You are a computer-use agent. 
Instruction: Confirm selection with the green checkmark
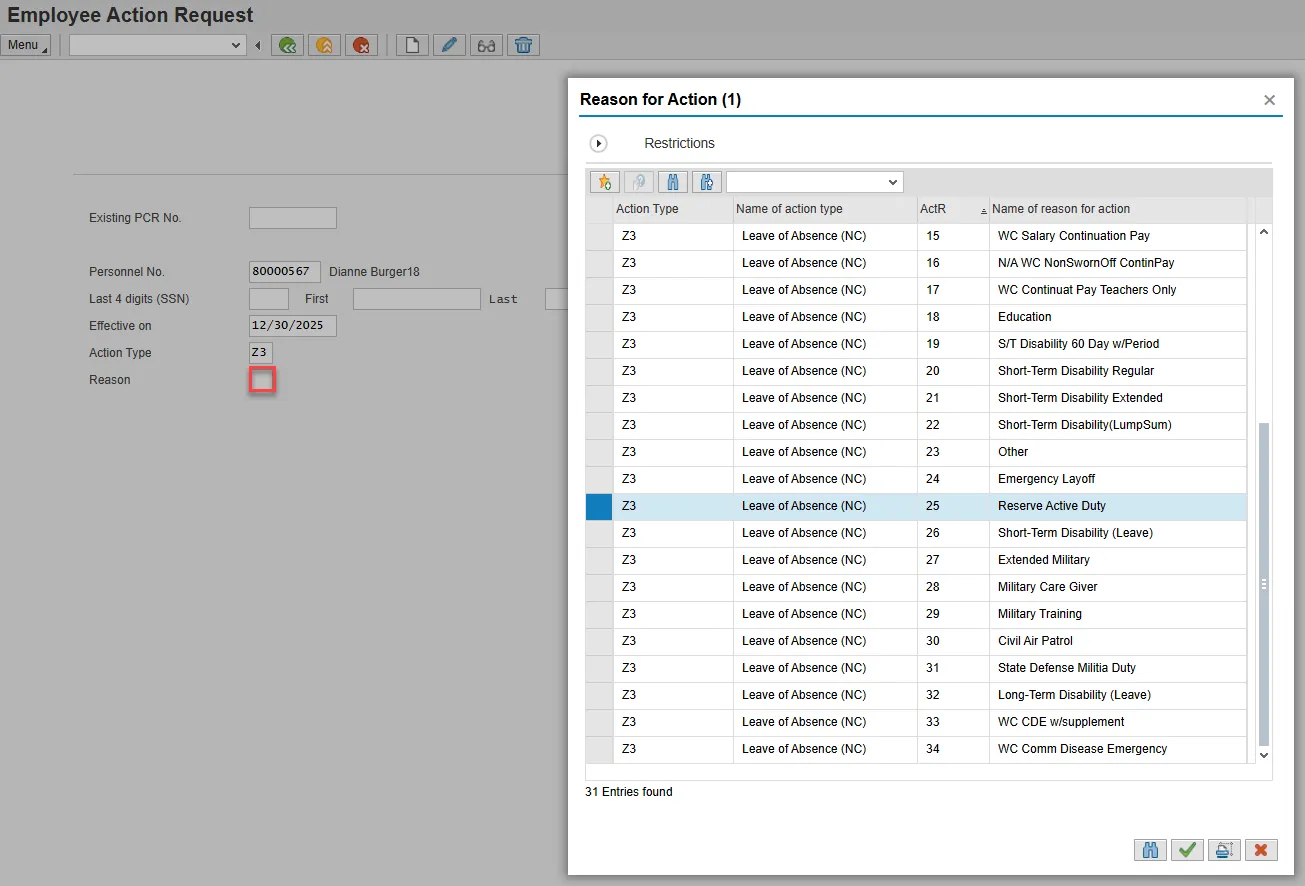[1187, 850]
